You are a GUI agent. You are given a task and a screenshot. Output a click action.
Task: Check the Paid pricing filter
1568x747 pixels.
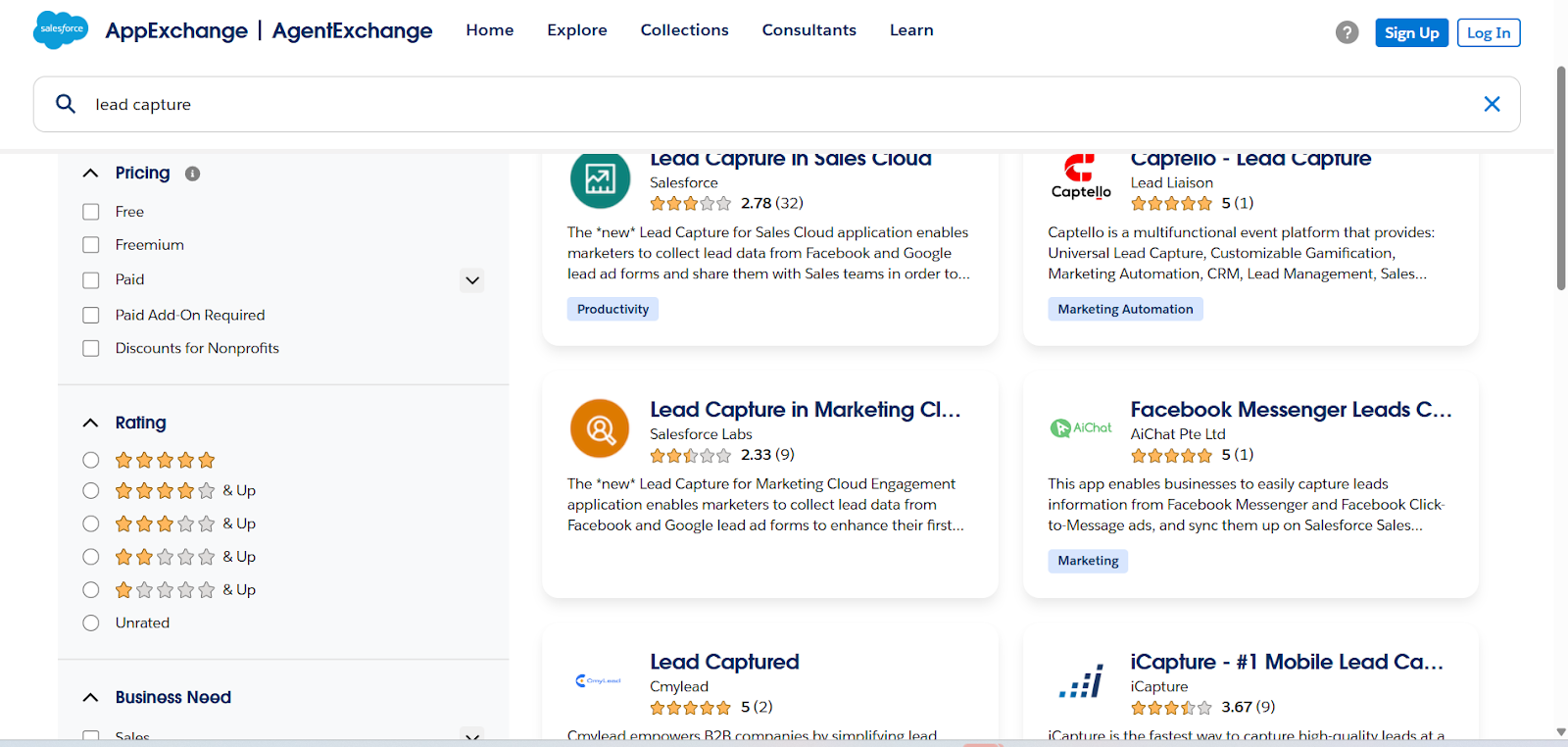91,280
